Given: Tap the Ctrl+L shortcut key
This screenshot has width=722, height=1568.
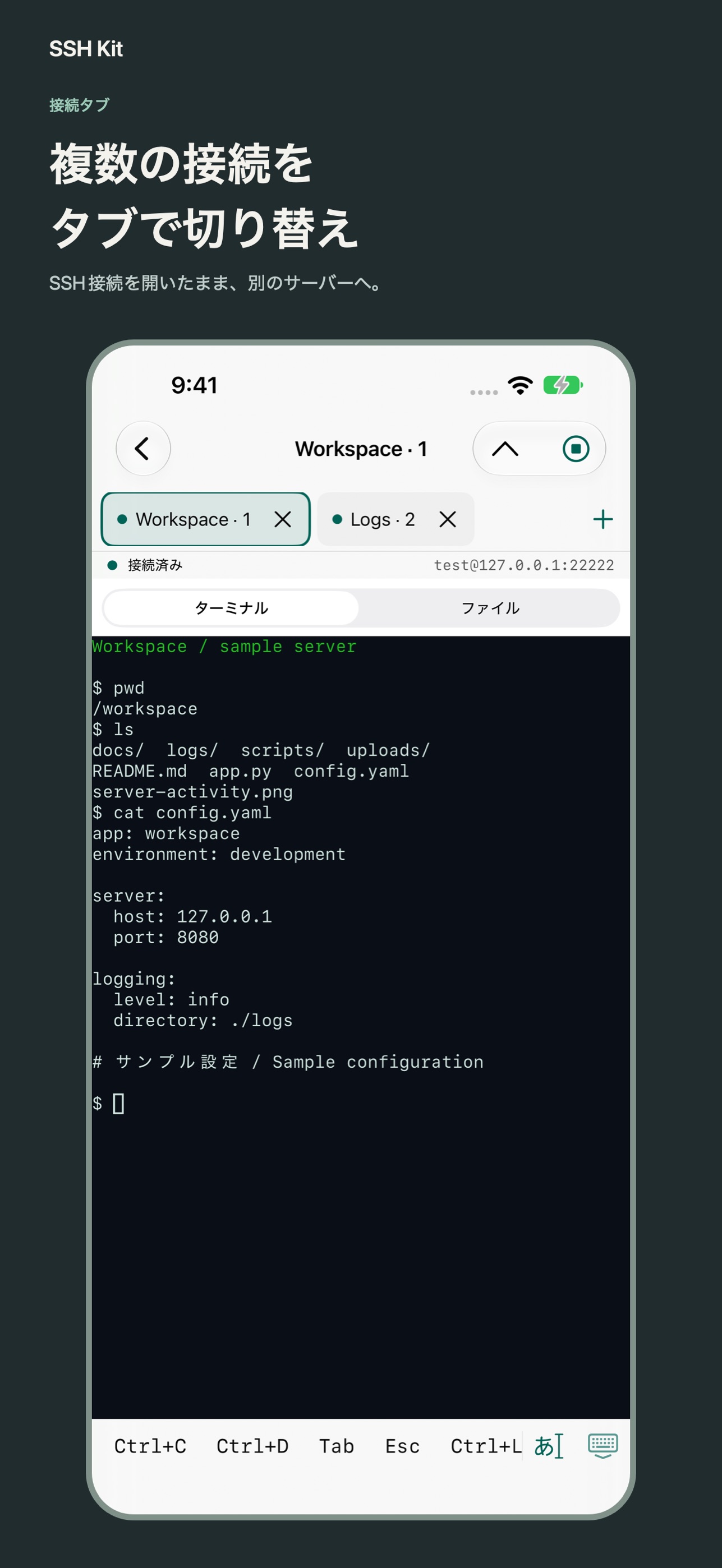Looking at the screenshot, I should click(x=486, y=1446).
